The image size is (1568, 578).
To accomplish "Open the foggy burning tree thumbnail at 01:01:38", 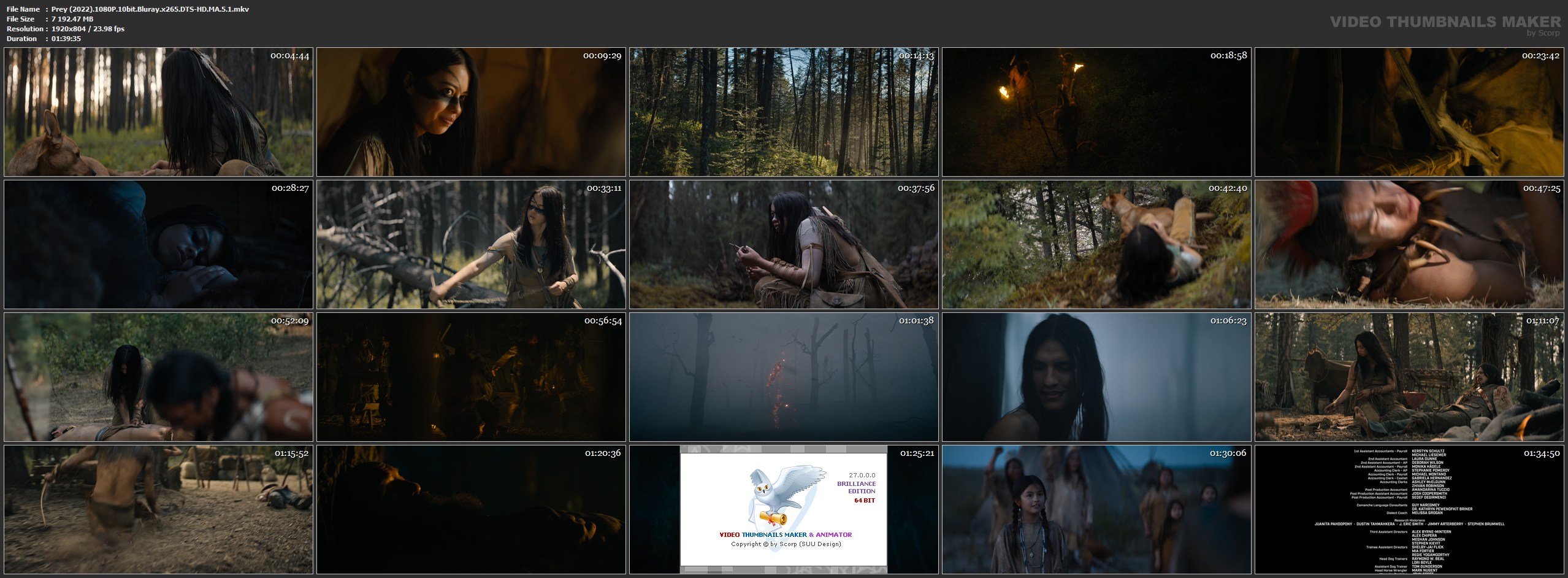I will click(x=784, y=377).
